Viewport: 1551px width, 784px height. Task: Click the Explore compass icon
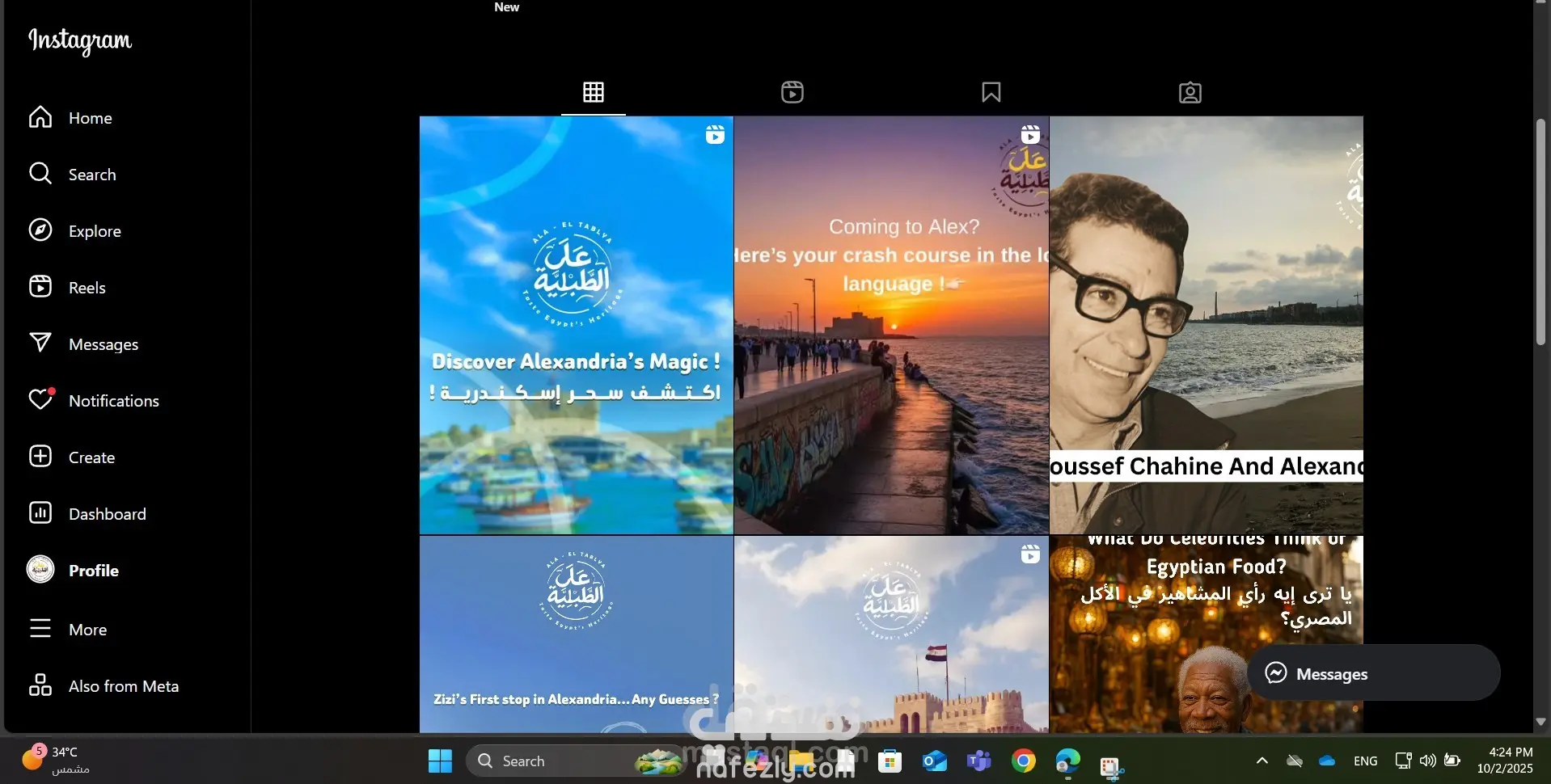[40, 230]
